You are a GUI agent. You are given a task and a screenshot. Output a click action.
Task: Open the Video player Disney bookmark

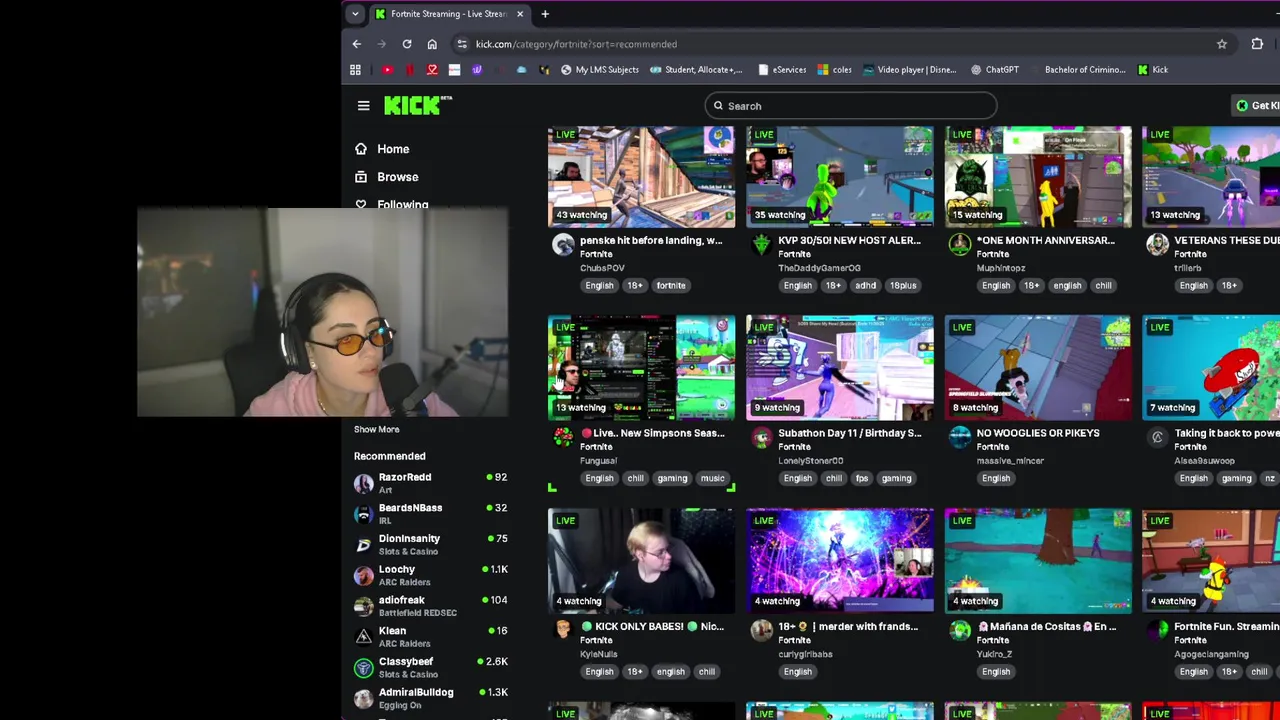[909, 70]
